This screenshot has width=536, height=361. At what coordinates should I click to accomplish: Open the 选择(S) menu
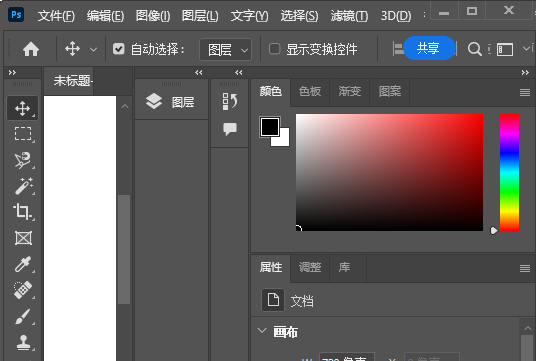click(299, 16)
